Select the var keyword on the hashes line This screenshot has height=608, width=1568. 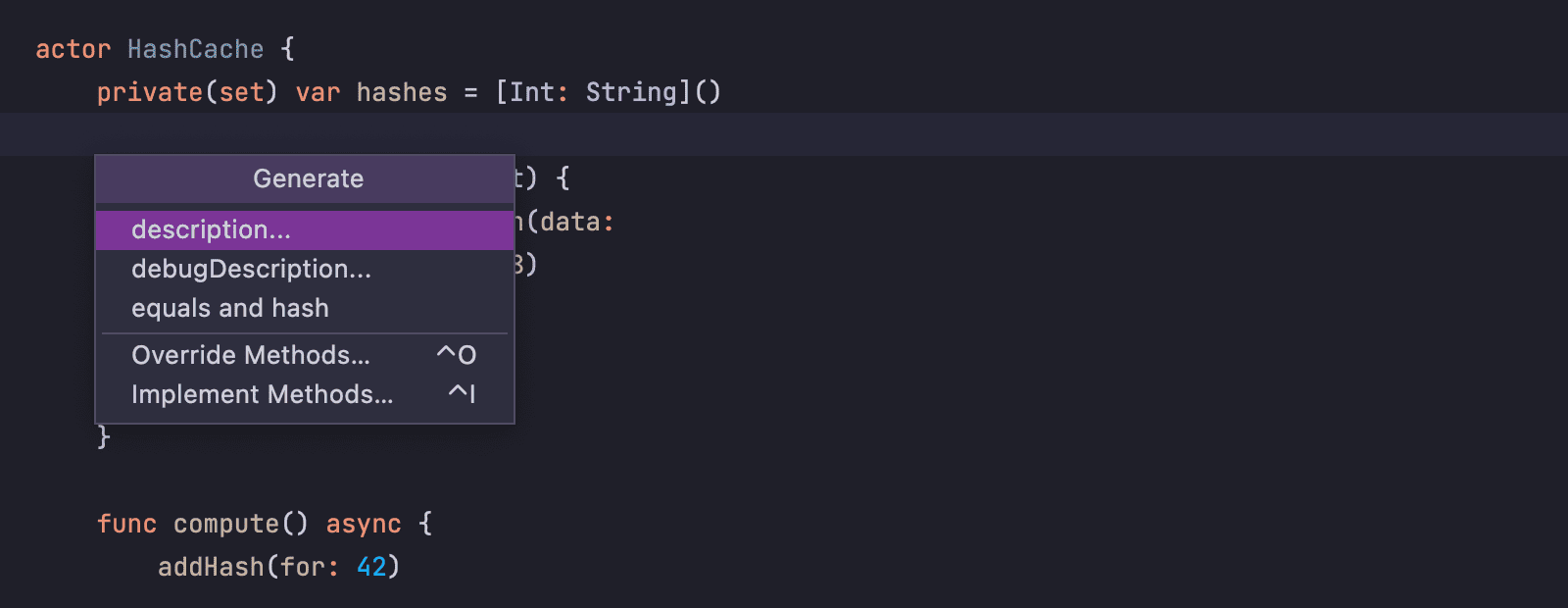pos(318,91)
